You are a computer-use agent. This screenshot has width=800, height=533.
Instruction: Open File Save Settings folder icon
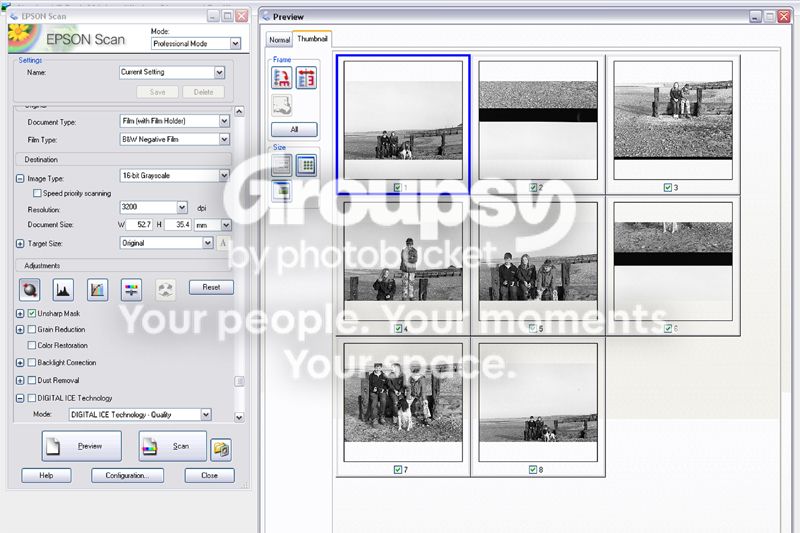coord(221,449)
